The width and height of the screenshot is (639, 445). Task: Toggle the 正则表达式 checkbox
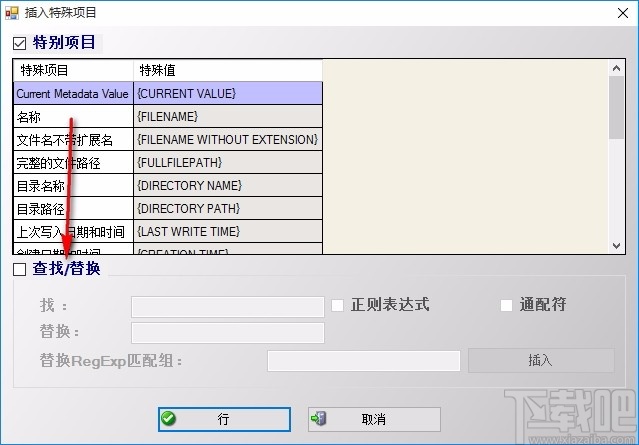[x=337, y=305]
